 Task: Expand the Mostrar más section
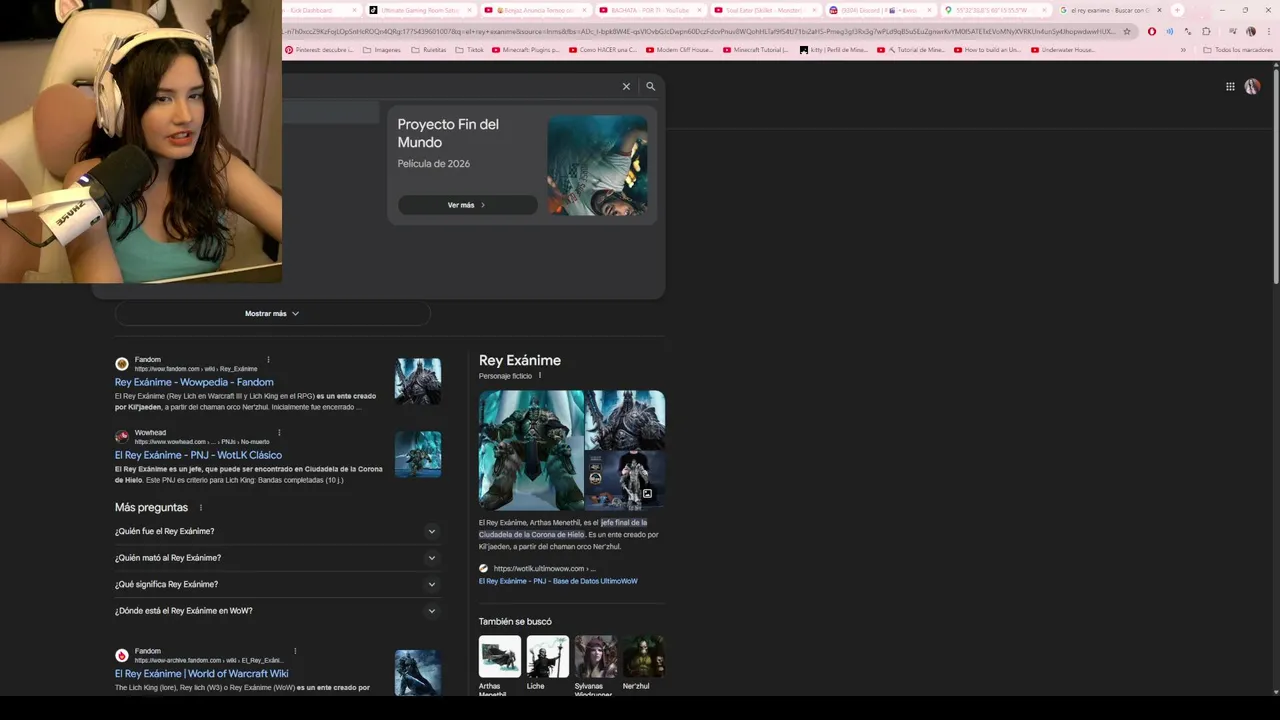pyautogui.click(x=272, y=314)
